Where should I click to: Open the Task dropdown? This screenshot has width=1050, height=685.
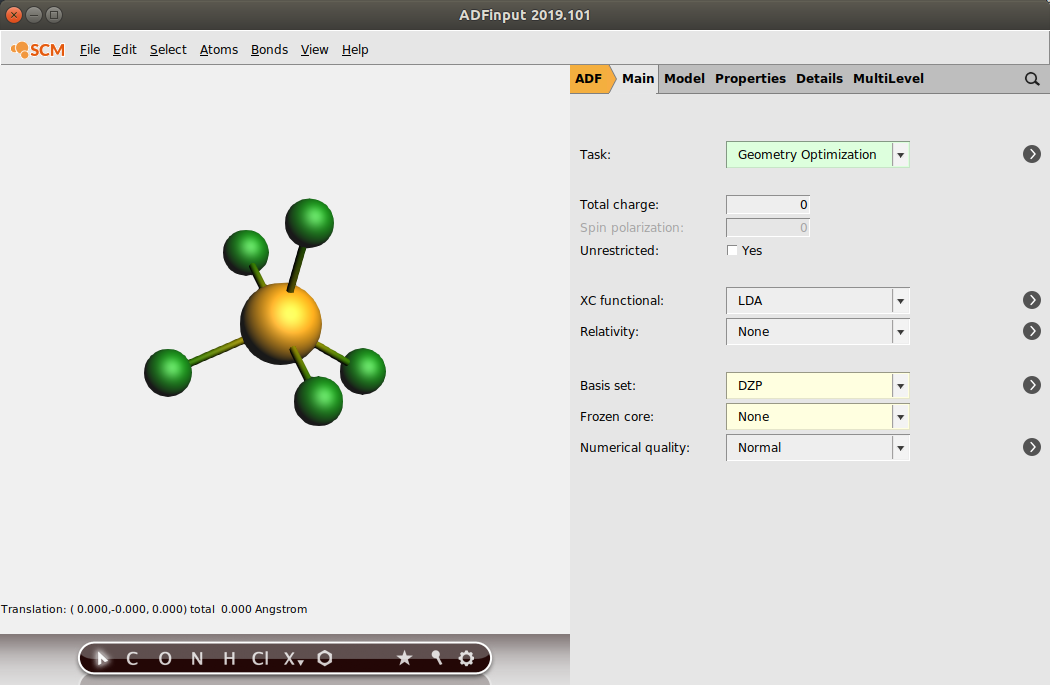tap(818, 155)
